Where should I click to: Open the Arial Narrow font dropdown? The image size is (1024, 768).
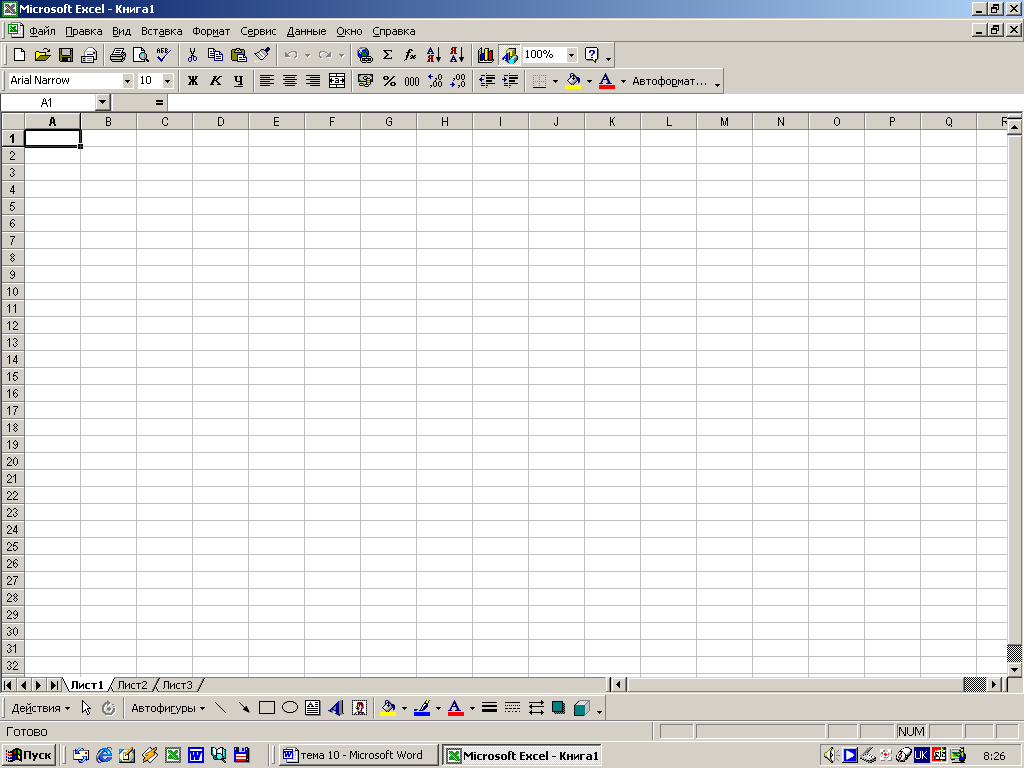(x=127, y=81)
